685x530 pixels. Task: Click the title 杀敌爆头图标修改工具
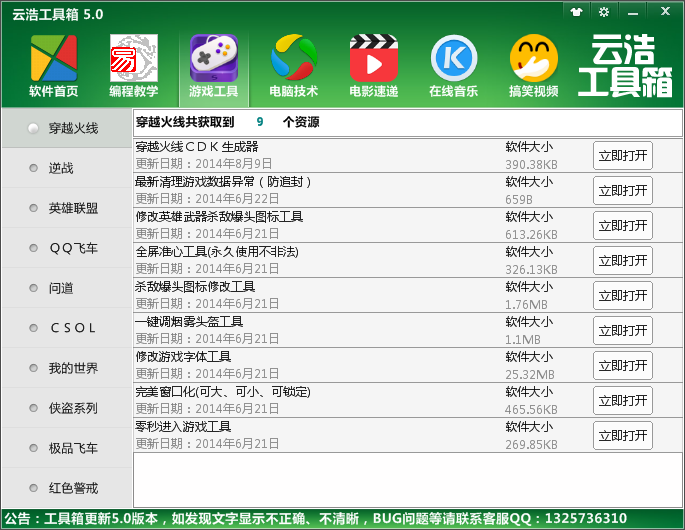[x=195, y=287]
